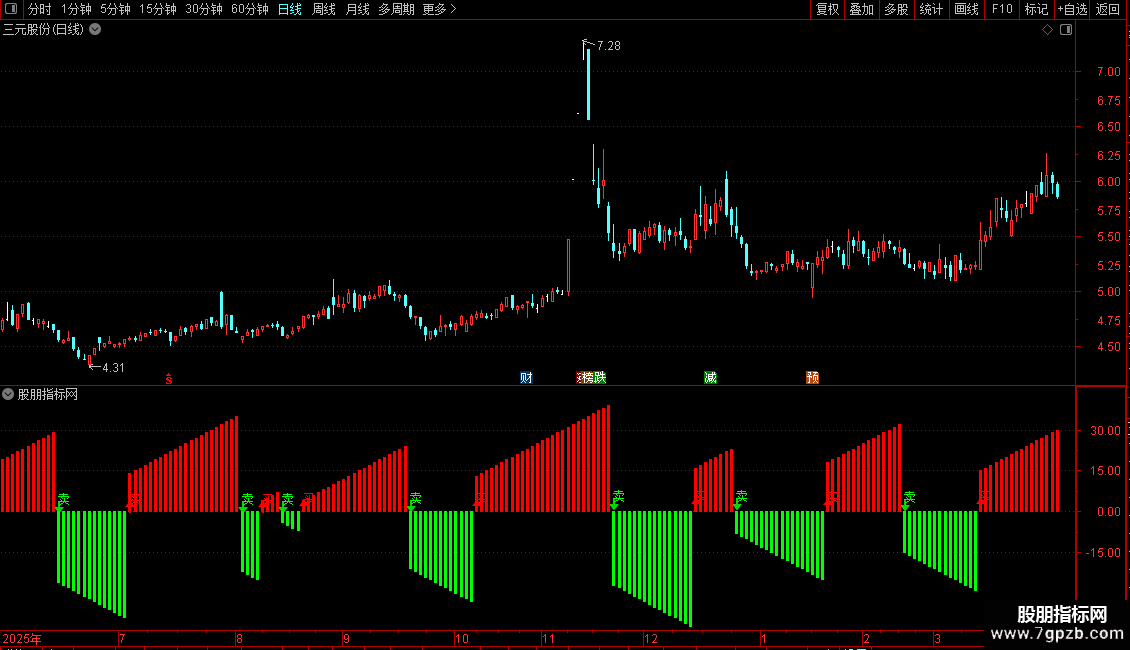Expand 更多 period options

click(440, 9)
